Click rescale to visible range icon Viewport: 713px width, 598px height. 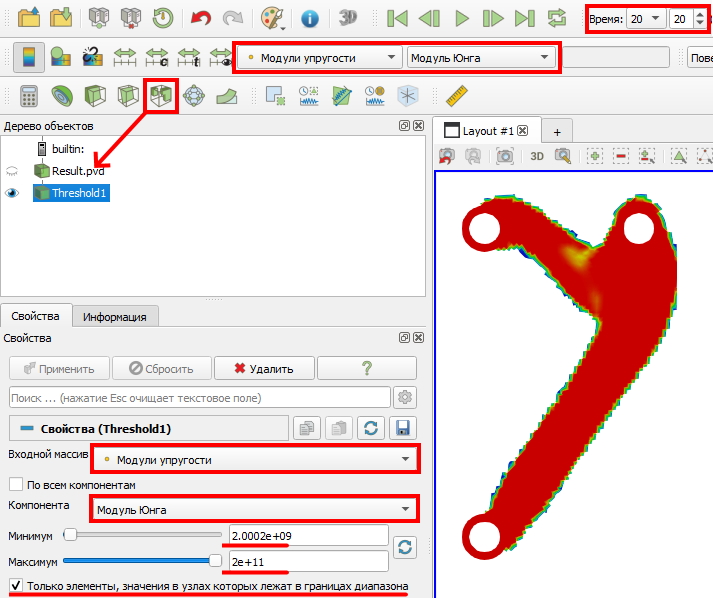pyautogui.click(x=221, y=57)
